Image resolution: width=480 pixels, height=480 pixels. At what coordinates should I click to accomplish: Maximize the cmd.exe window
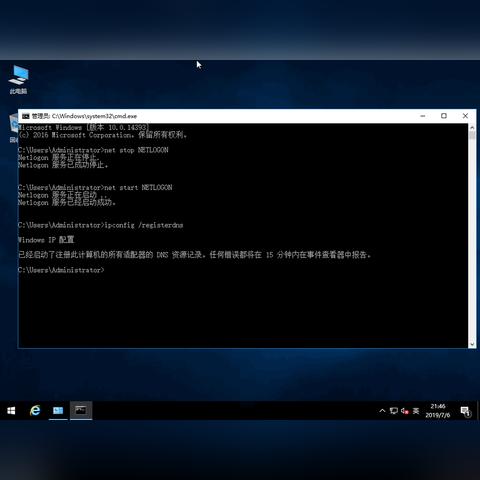444,116
